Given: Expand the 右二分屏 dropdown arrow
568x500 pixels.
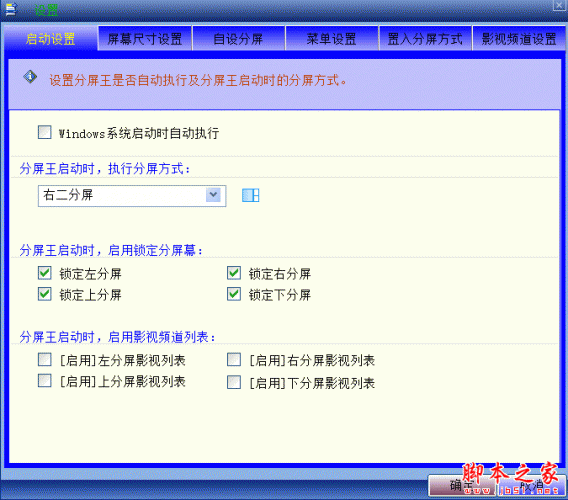Looking at the screenshot, I should pyautogui.click(x=213, y=195).
